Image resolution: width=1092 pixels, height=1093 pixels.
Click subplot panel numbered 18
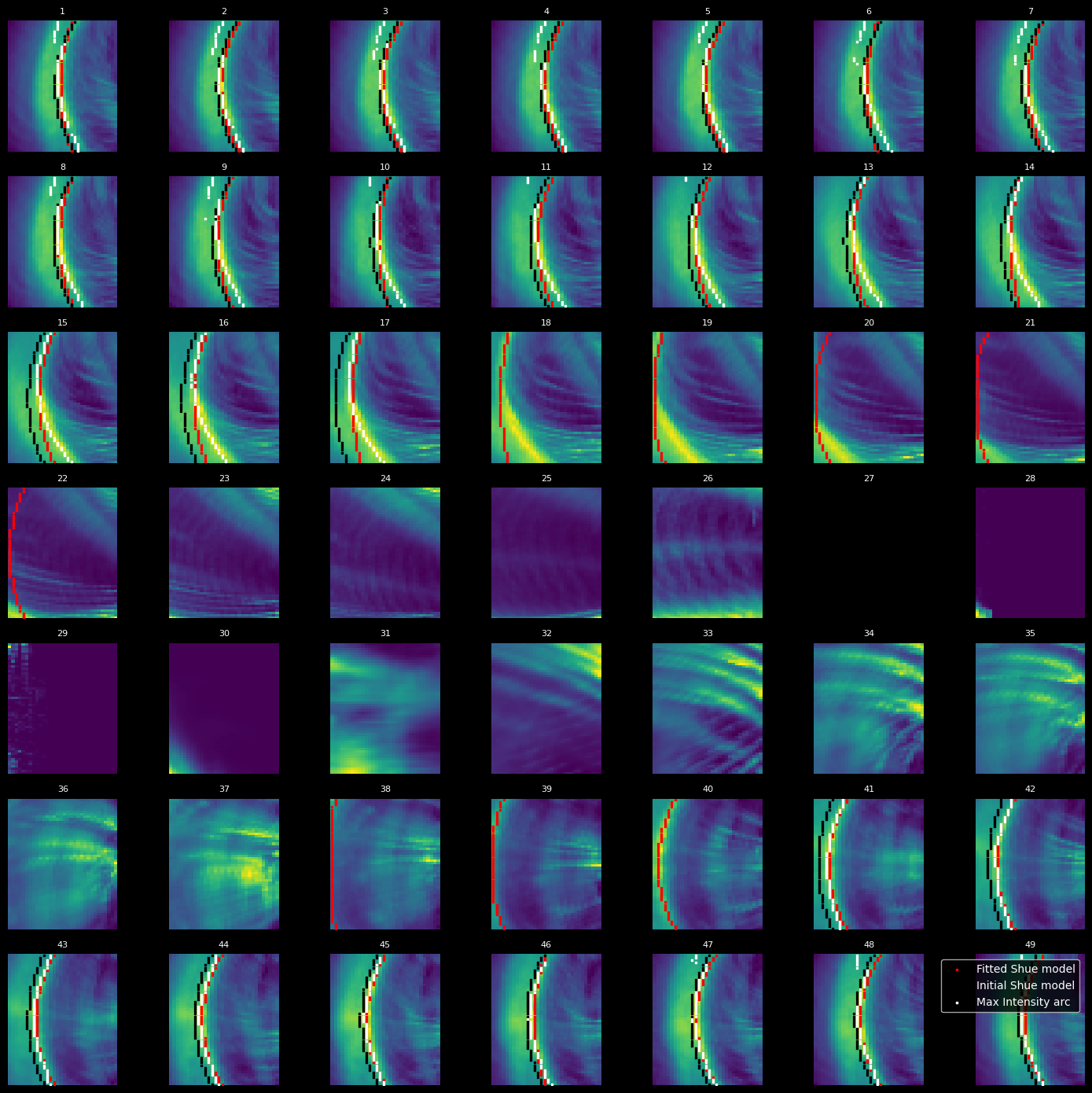coord(546,397)
